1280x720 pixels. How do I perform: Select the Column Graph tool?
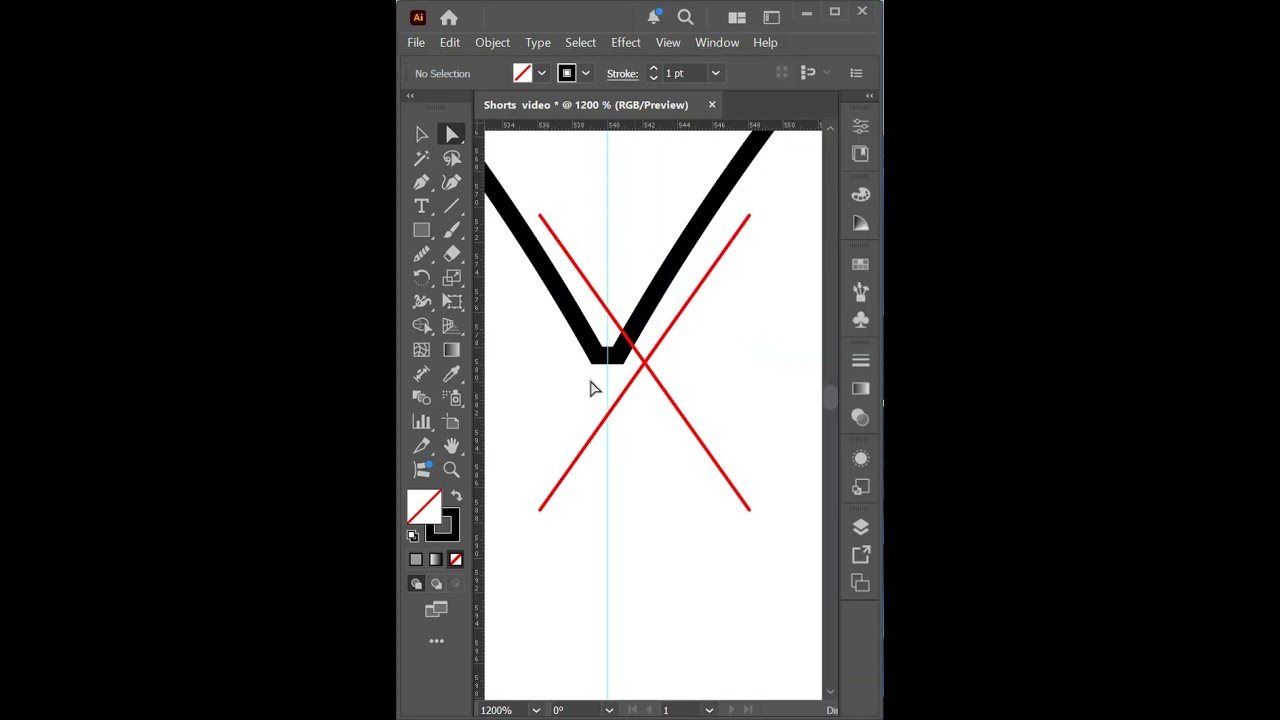tap(422, 422)
